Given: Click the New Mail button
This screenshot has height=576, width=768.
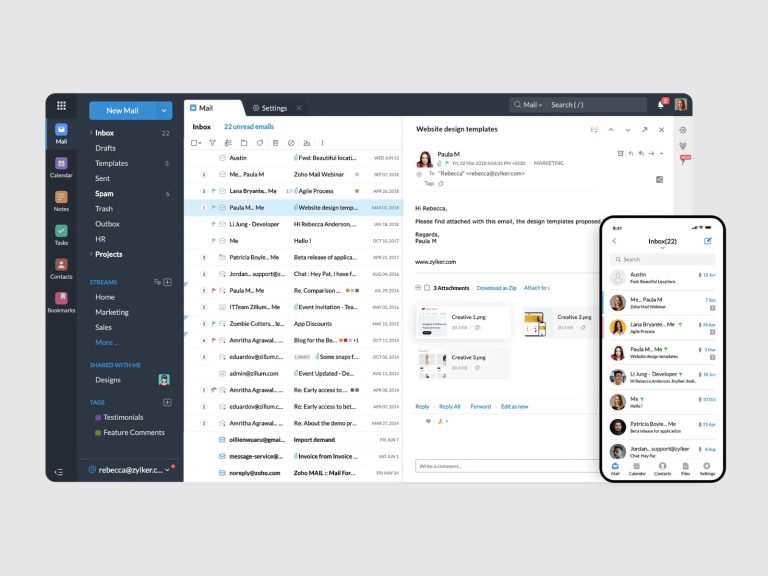Looking at the screenshot, I should coord(122,111).
